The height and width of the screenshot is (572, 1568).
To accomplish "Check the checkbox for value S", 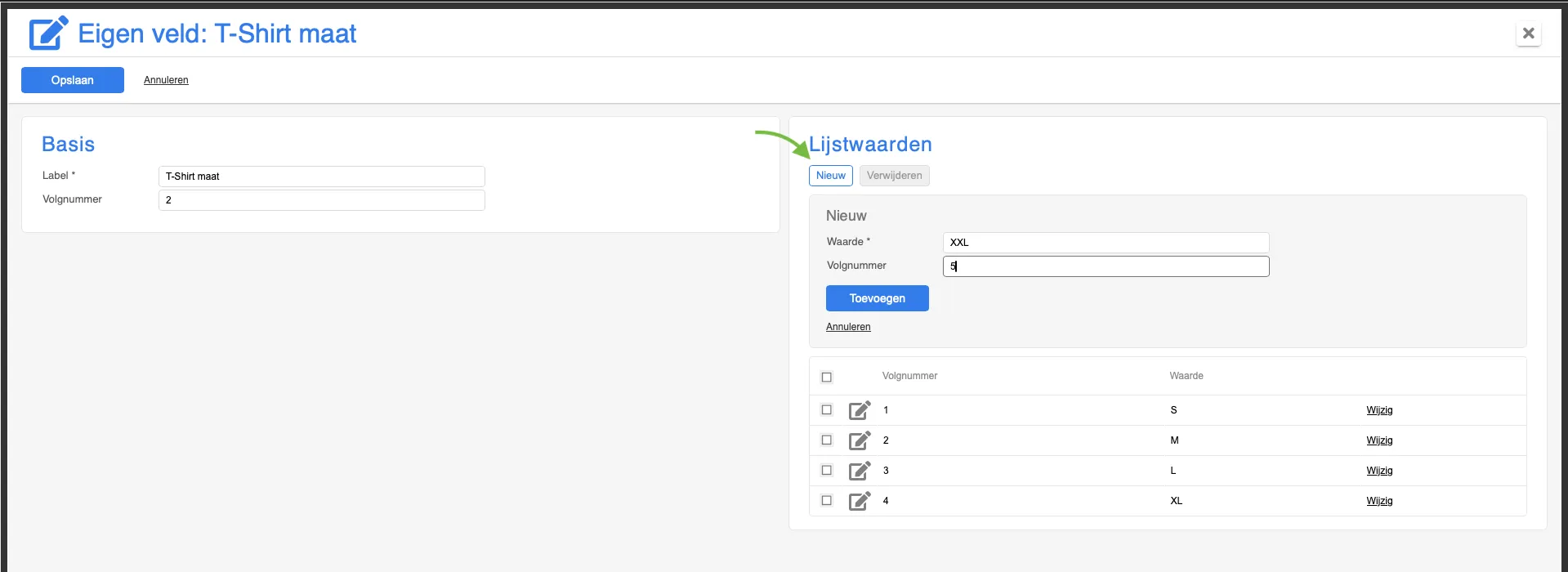I will [x=826, y=409].
